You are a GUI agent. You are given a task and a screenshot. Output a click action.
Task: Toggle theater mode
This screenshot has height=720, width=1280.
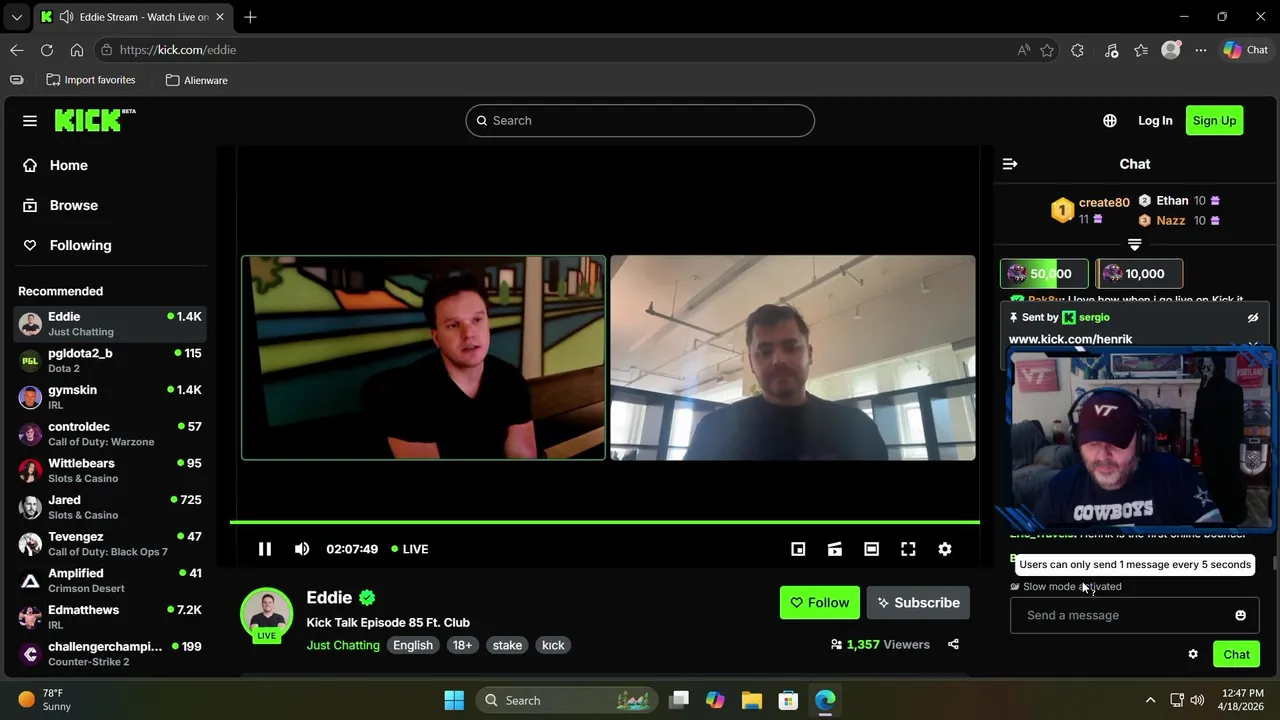(872, 549)
